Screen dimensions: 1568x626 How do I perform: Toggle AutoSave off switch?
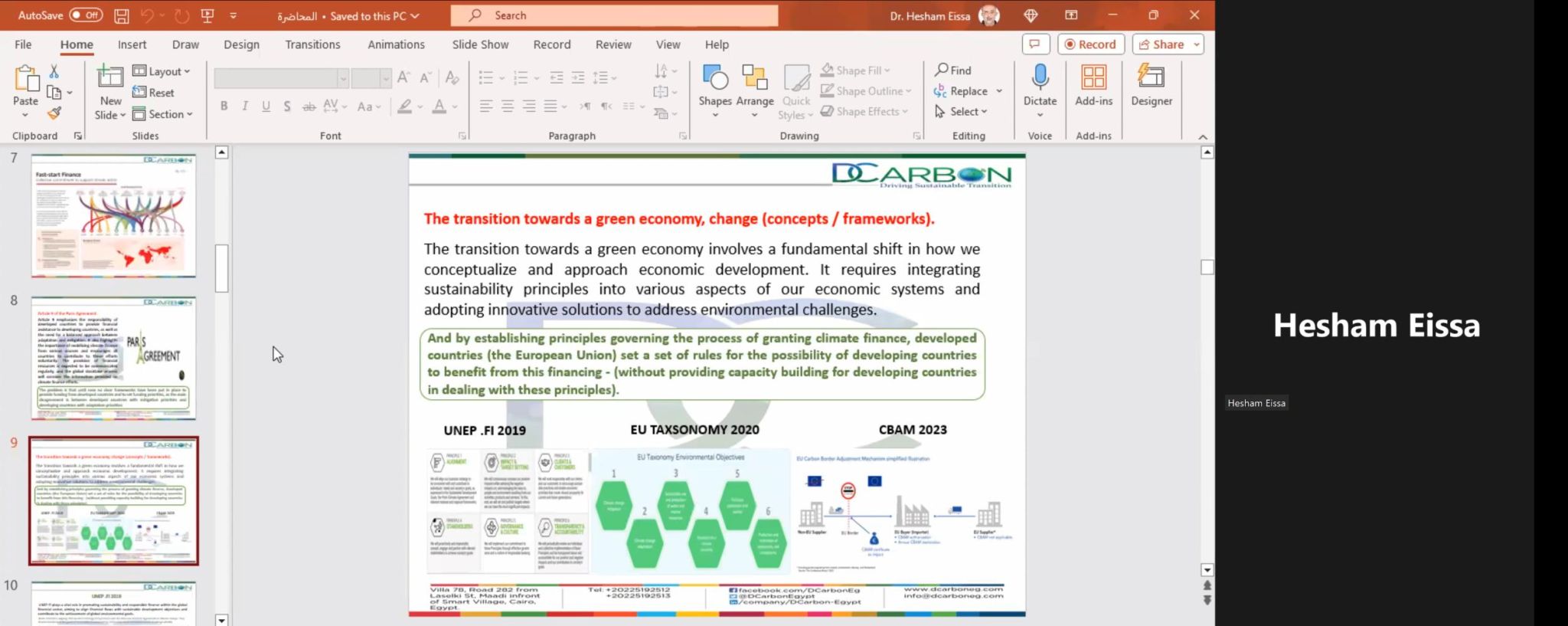click(x=86, y=15)
